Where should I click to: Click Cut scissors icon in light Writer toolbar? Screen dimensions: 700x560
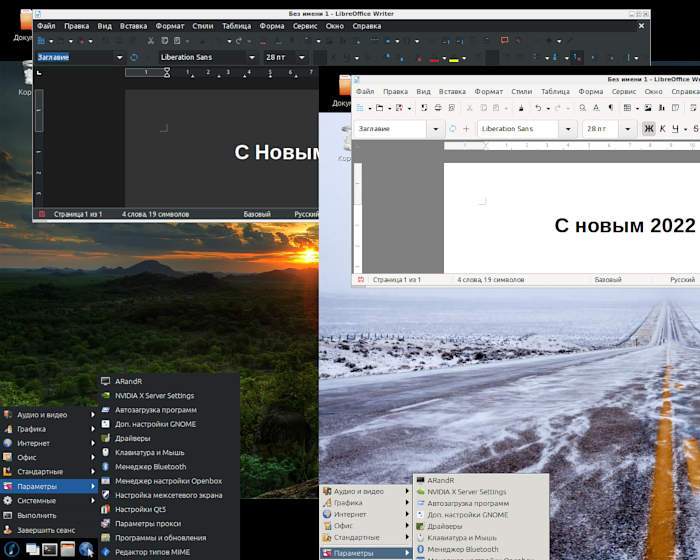click(470, 108)
